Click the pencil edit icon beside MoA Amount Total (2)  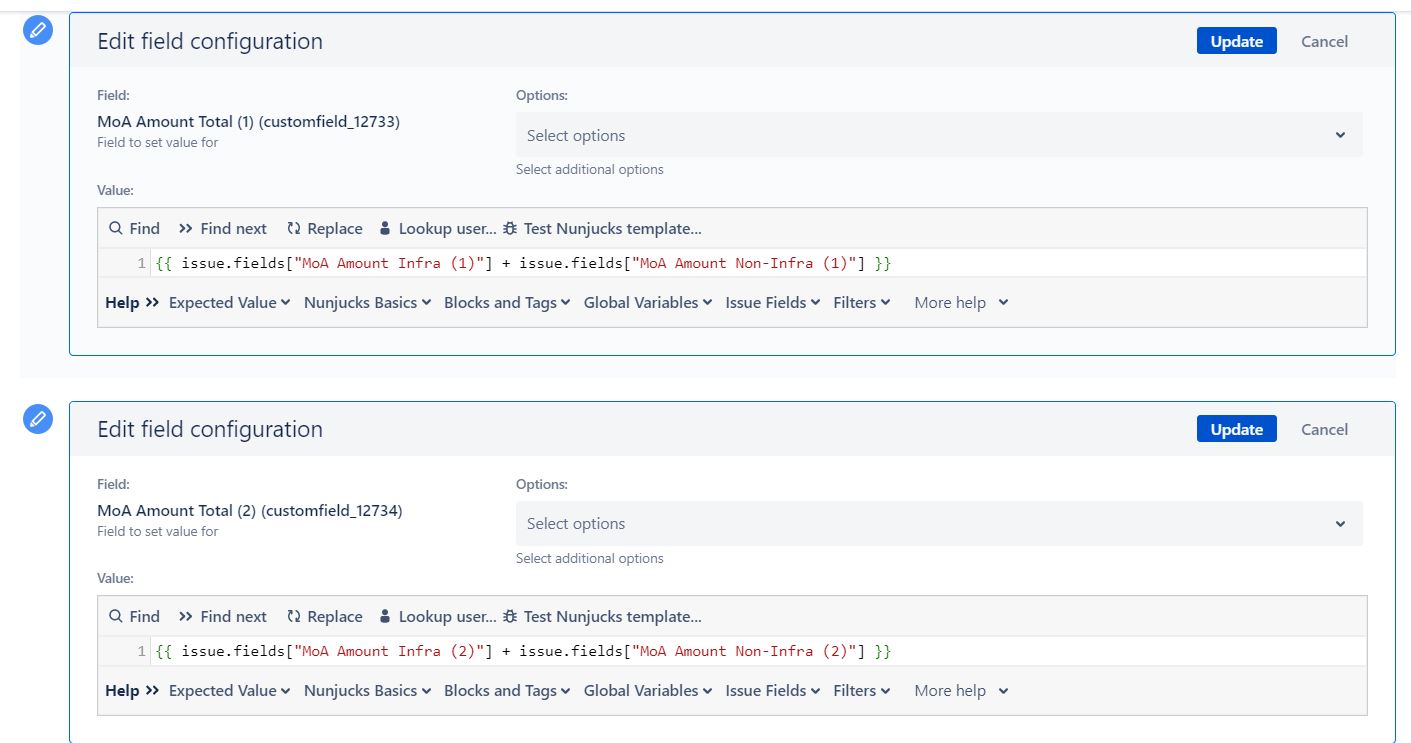pyautogui.click(x=37, y=419)
